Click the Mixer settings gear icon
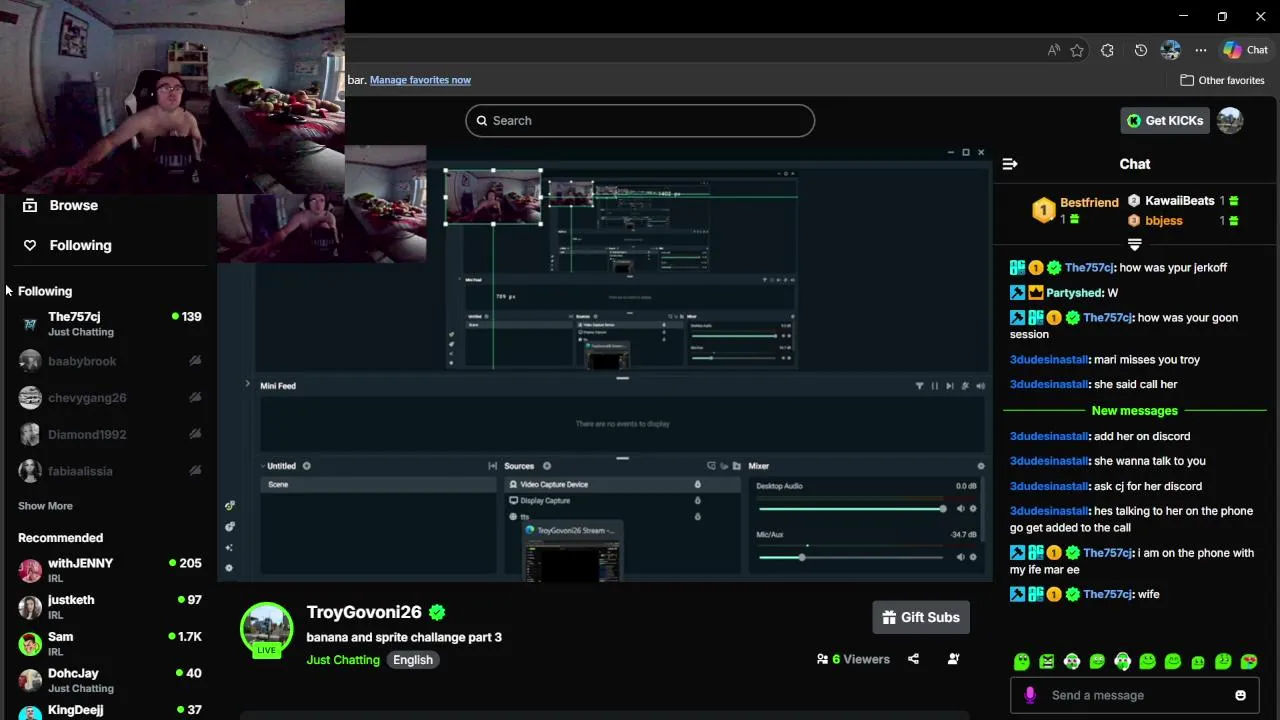The image size is (1280, 720). tap(981, 466)
